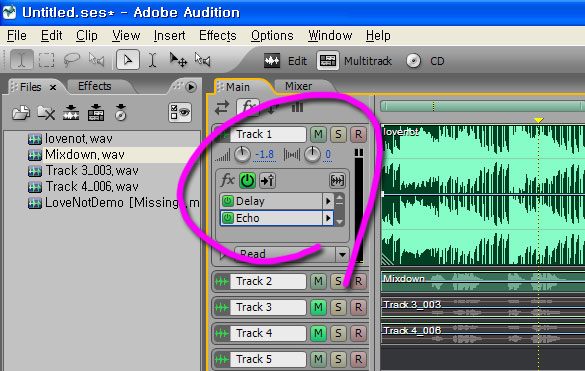Click the Import File folder icon

pyautogui.click(x=21, y=113)
